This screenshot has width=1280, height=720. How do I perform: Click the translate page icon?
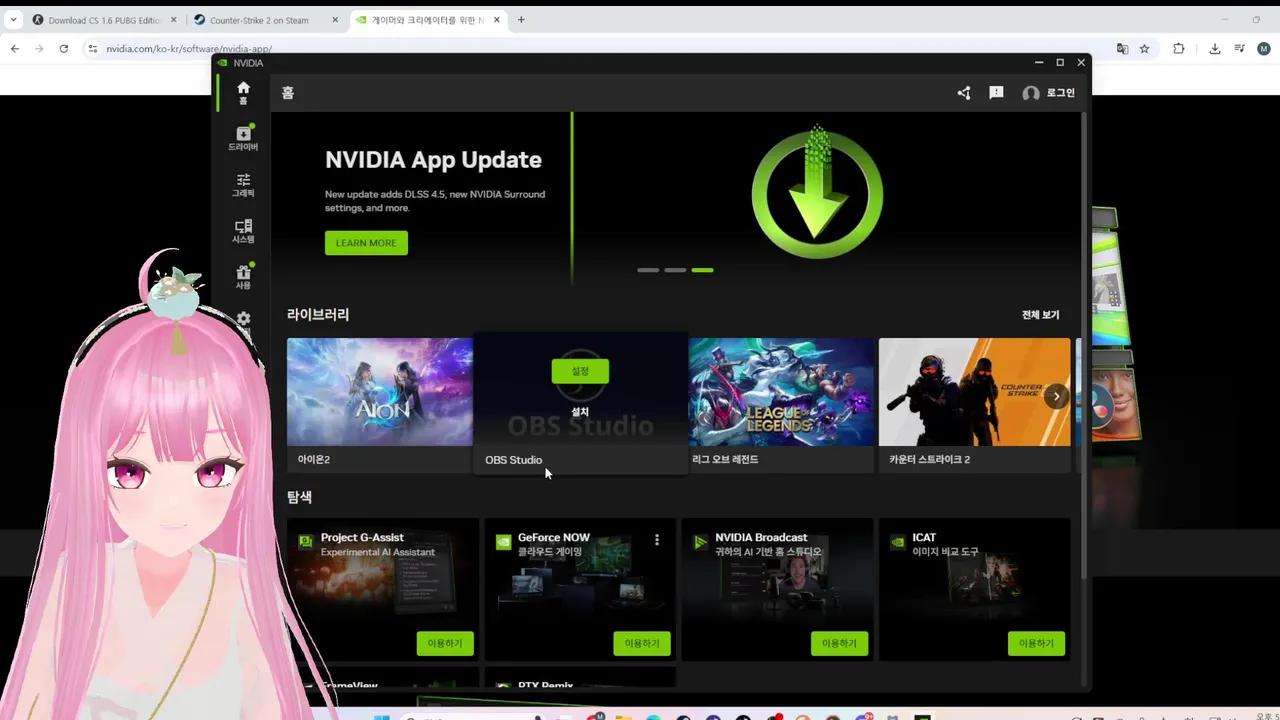point(1122,49)
